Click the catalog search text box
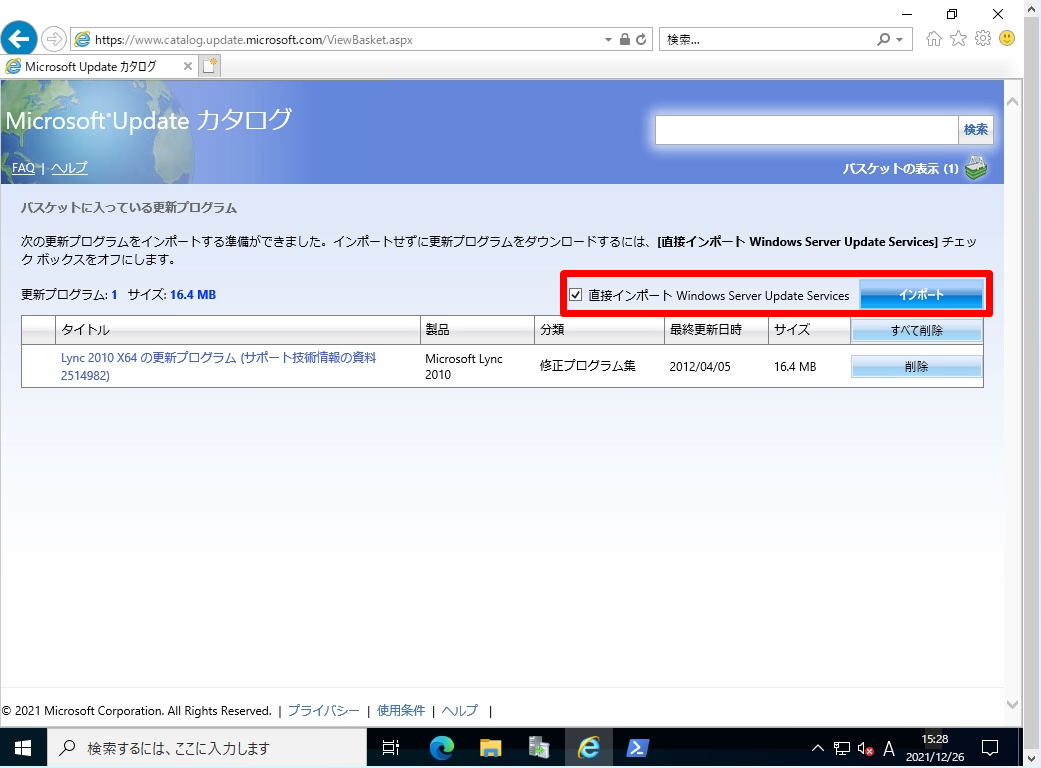Screen dimensions: 1041x768 (806, 129)
